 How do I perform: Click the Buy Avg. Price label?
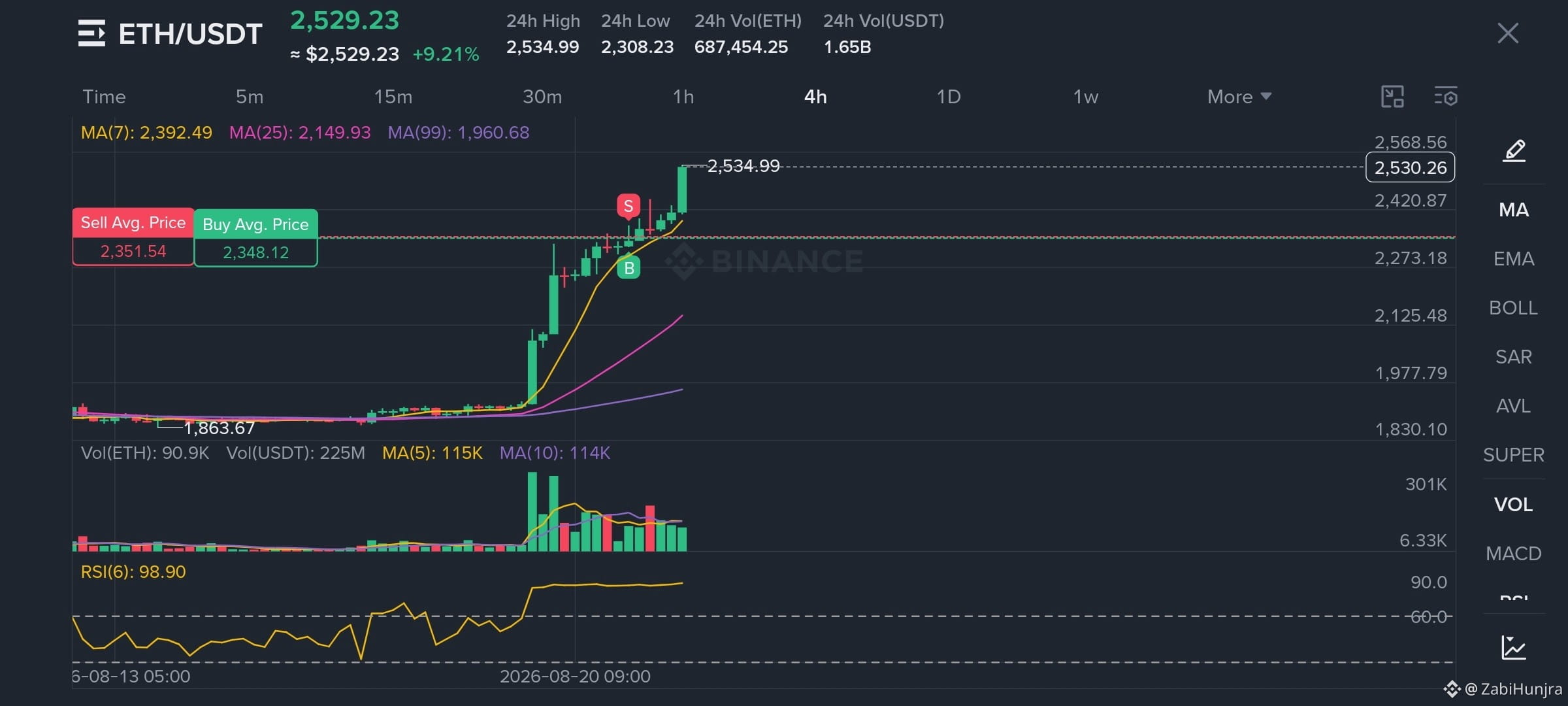point(255,224)
